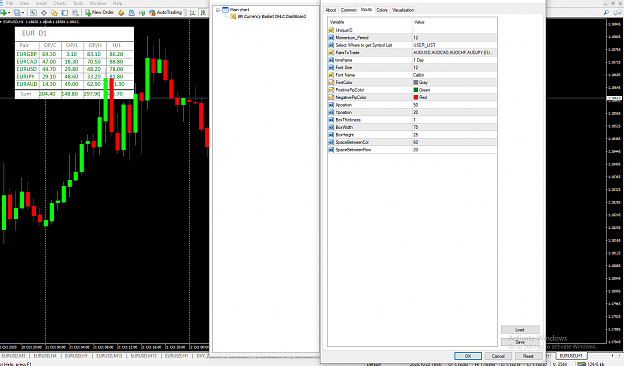Viewport: 625px width, 366px height.
Task: Click the chart tabs scroll-right arrow
Action: click(619, 356)
